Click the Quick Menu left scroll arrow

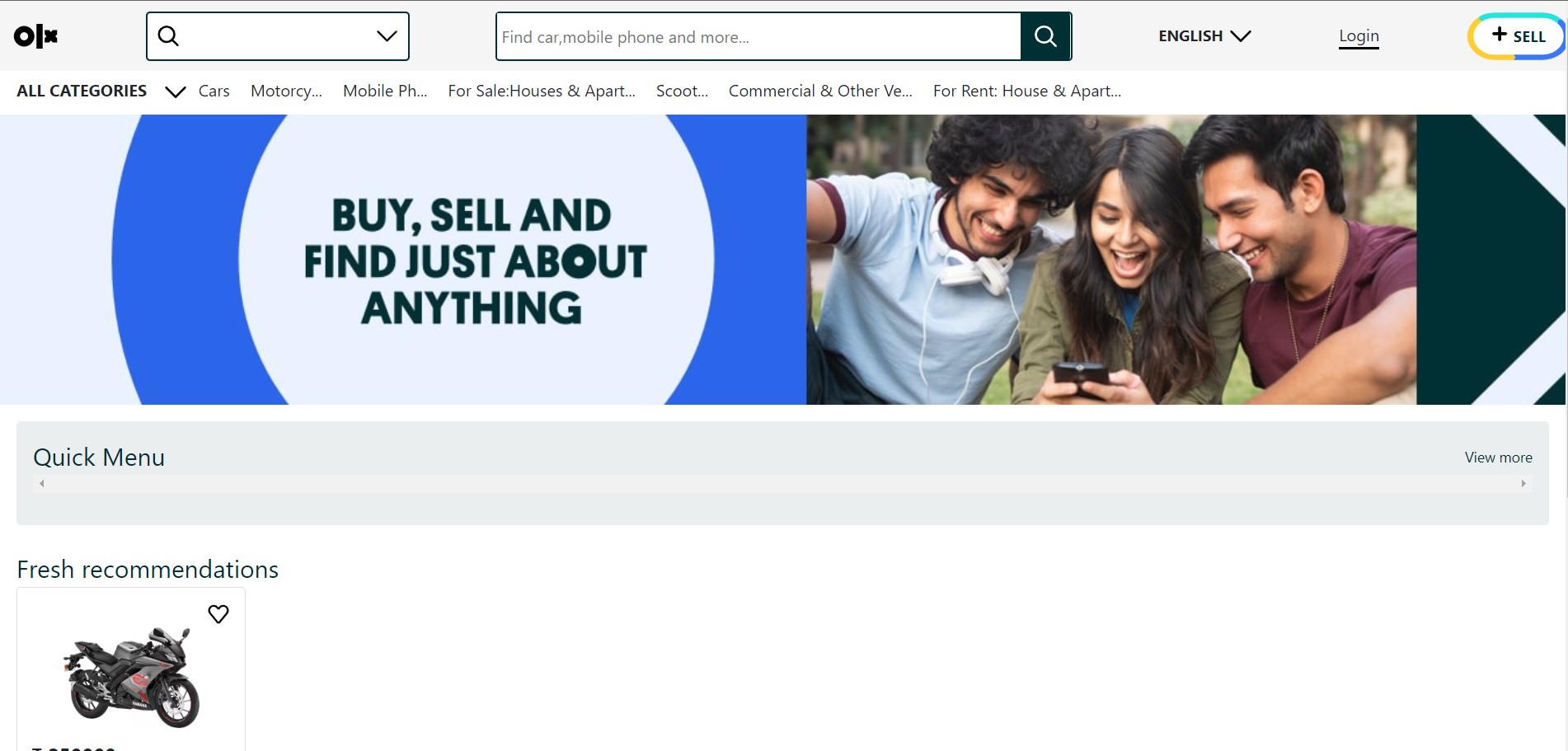pos(42,484)
